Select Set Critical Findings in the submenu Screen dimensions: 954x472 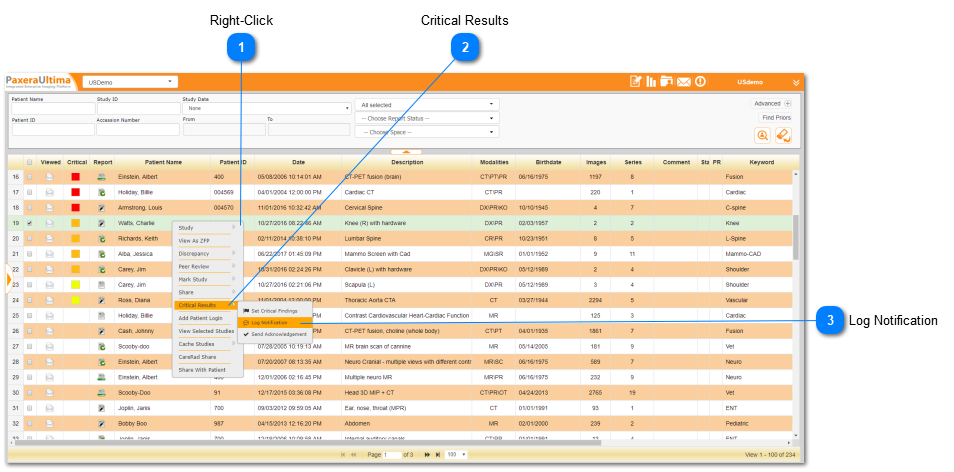click(x=275, y=311)
